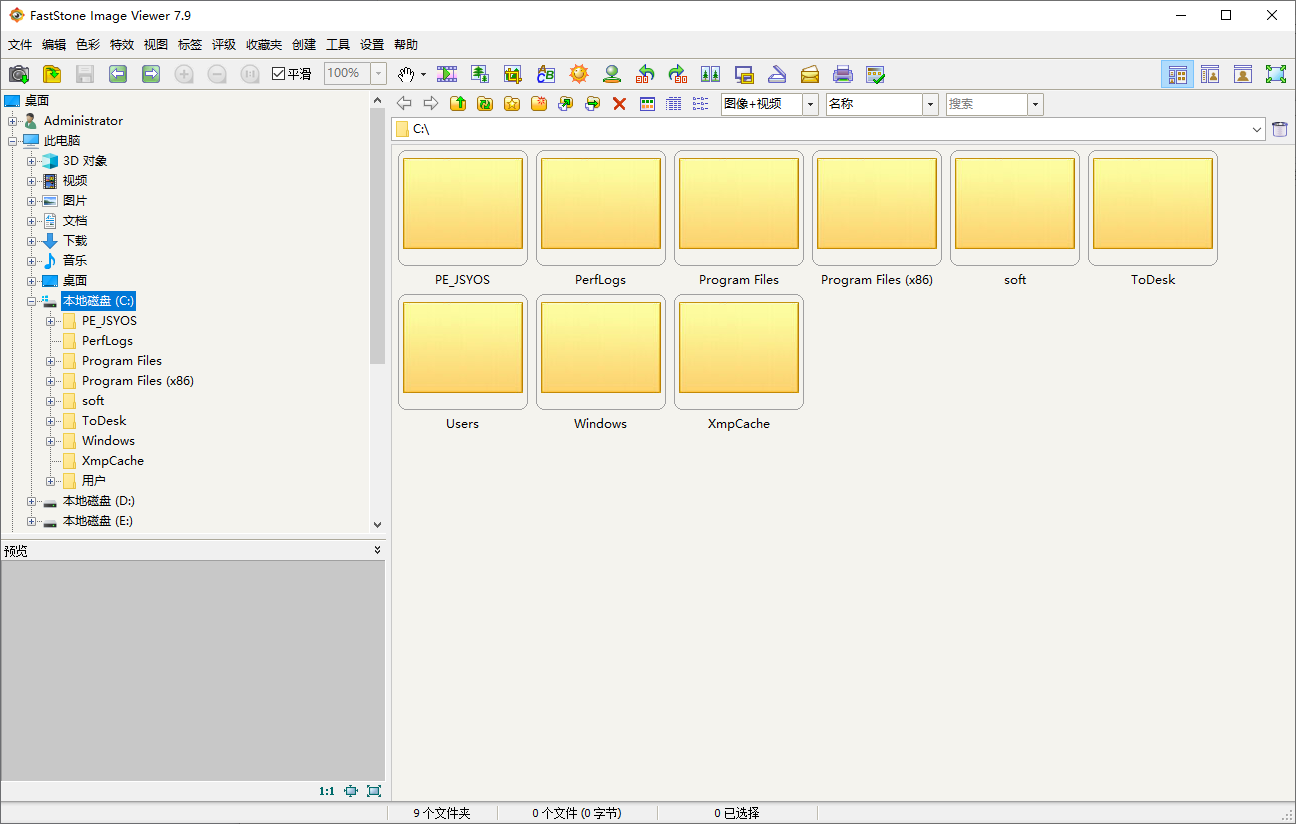Select the hand pan tool
The image size is (1296, 824).
(x=405, y=74)
